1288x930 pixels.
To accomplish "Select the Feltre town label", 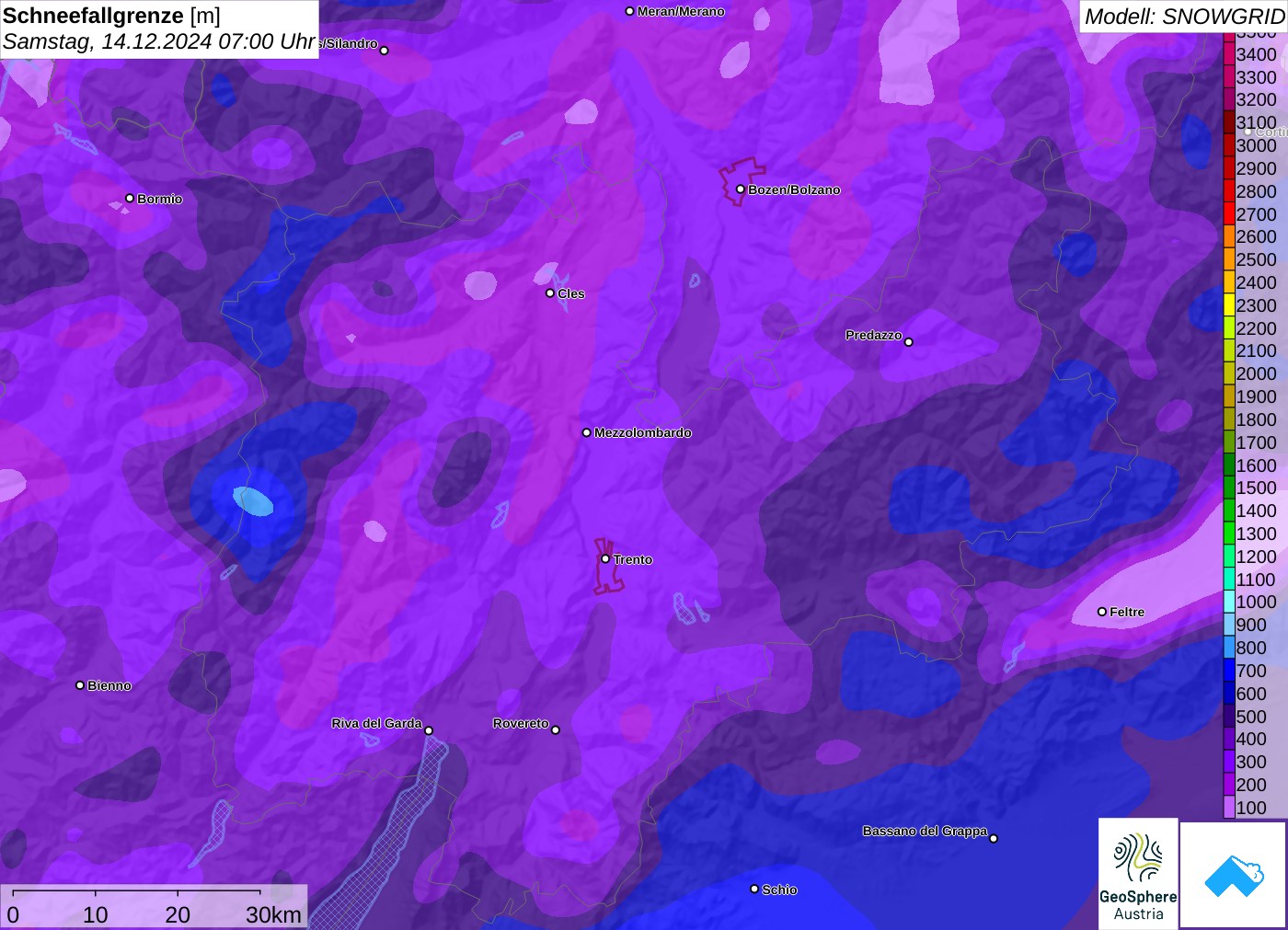I will 1127,612.
